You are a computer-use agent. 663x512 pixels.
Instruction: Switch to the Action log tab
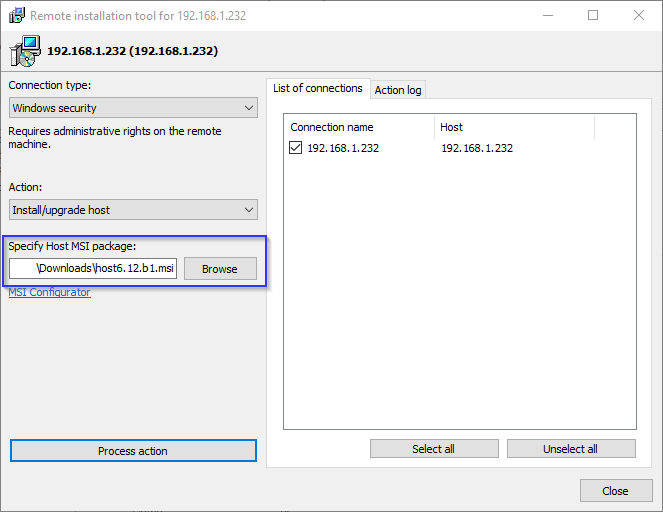pos(398,90)
